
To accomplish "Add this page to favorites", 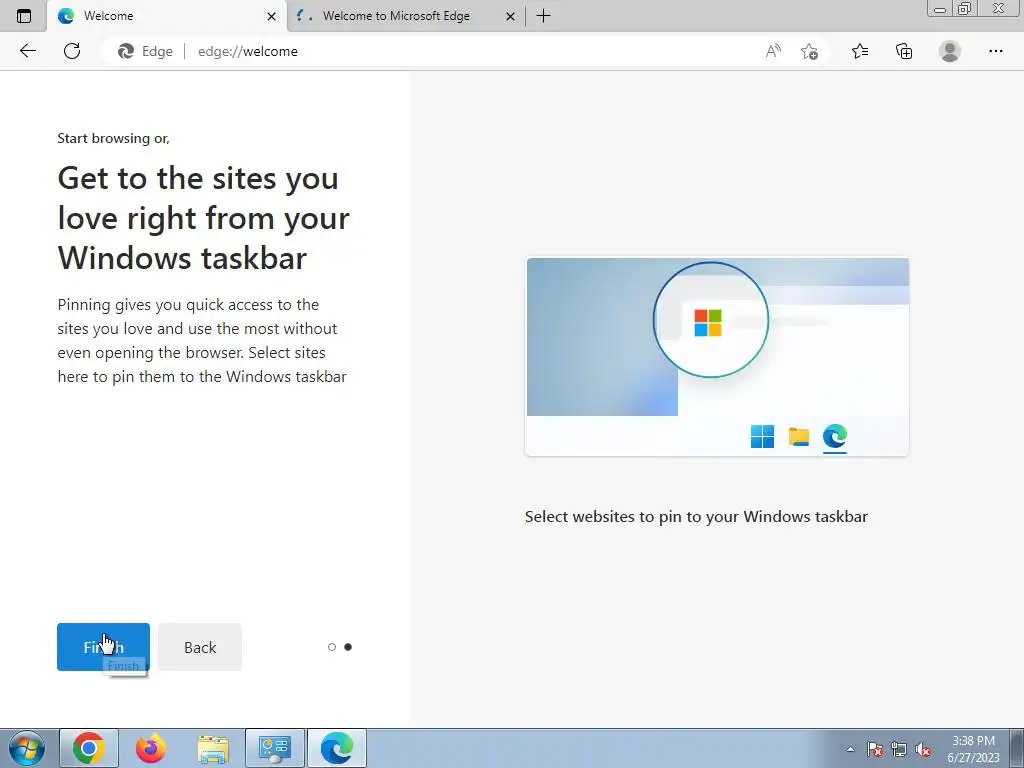I will coord(809,51).
